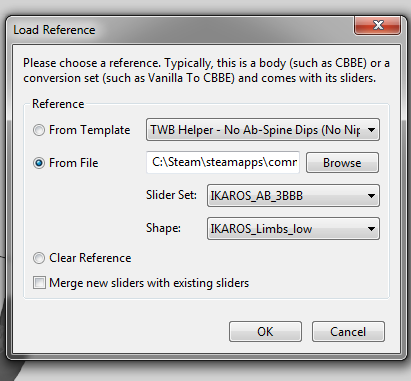
Task: Confirm with the OK button
Action: (265, 332)
